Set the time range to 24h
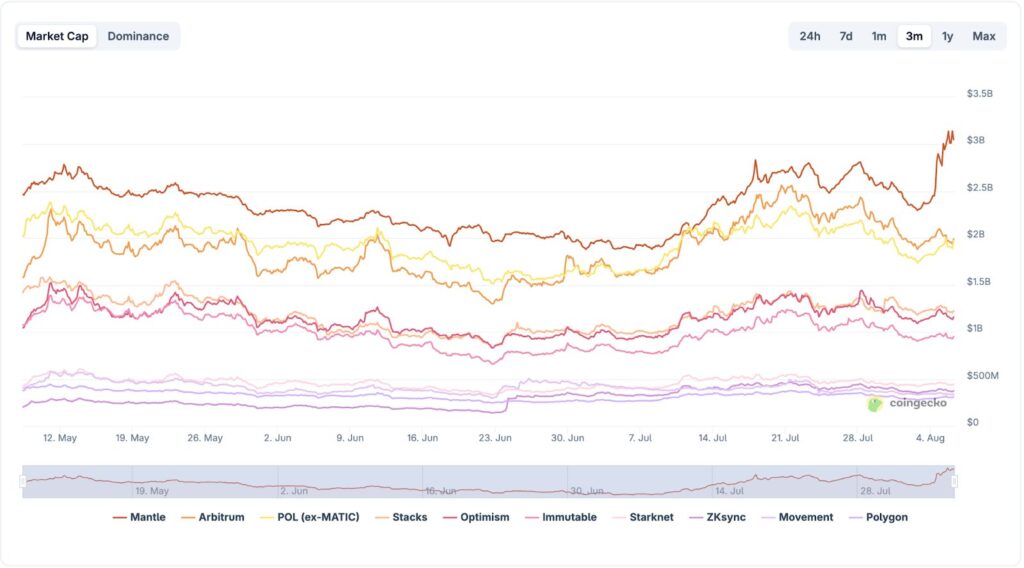The width and height of the screenshot is (1024, 568). click(810, 36)
